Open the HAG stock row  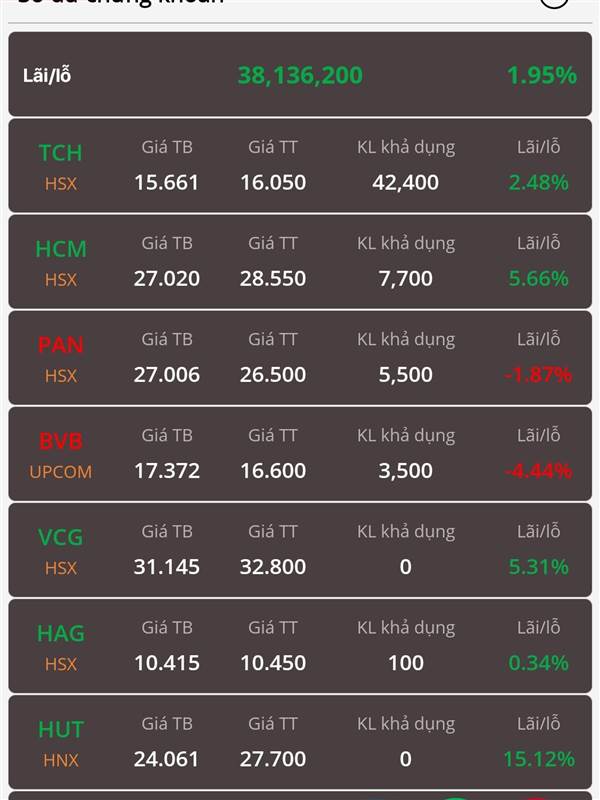[x=300, y=646]
